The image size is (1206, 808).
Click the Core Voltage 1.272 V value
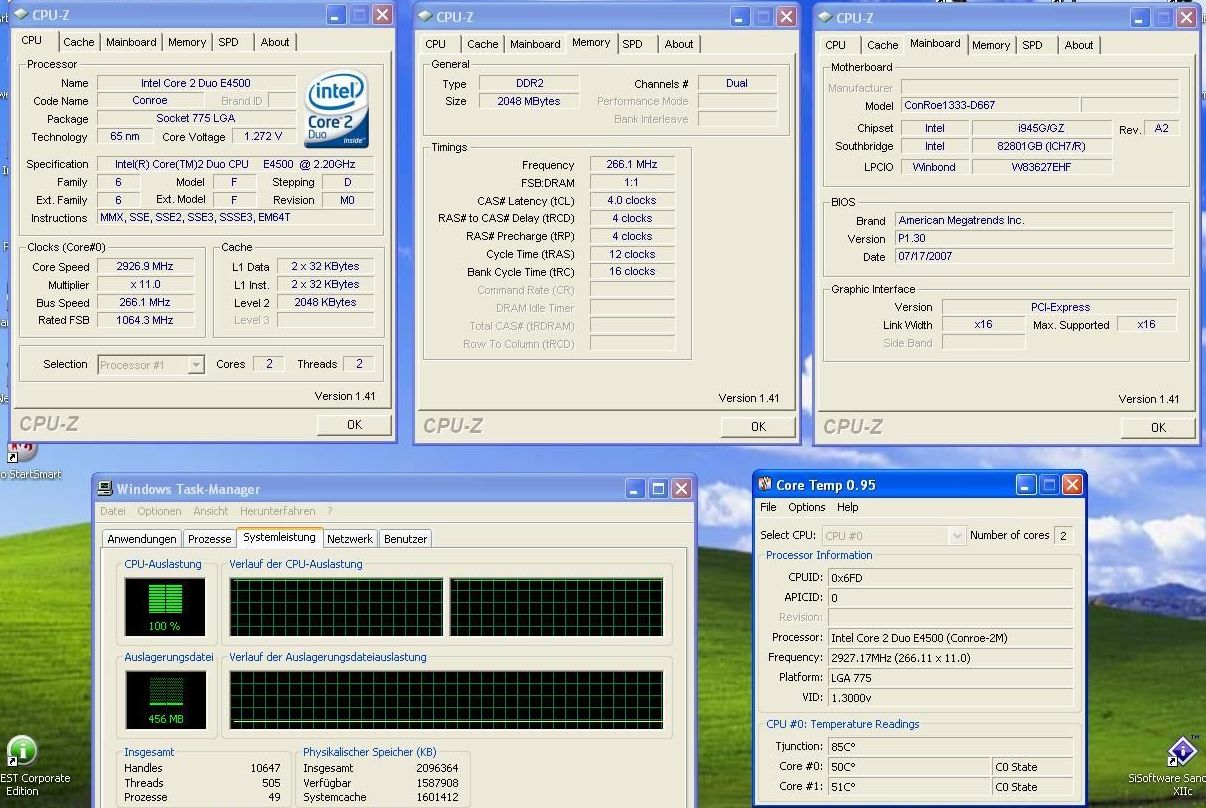click(x=263, y=137)
